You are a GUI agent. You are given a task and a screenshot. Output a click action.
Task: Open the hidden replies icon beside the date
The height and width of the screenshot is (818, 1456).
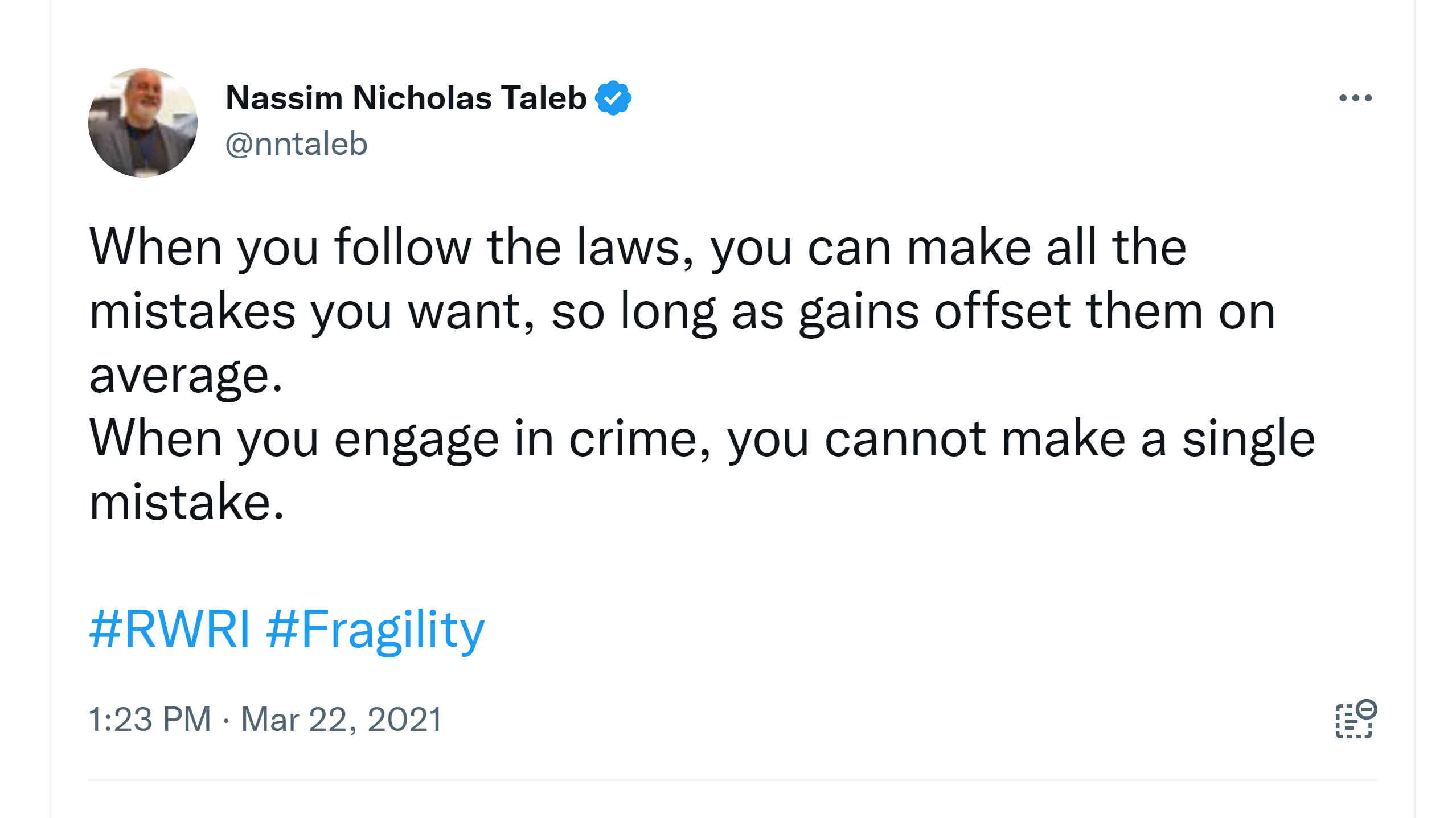1356,720
